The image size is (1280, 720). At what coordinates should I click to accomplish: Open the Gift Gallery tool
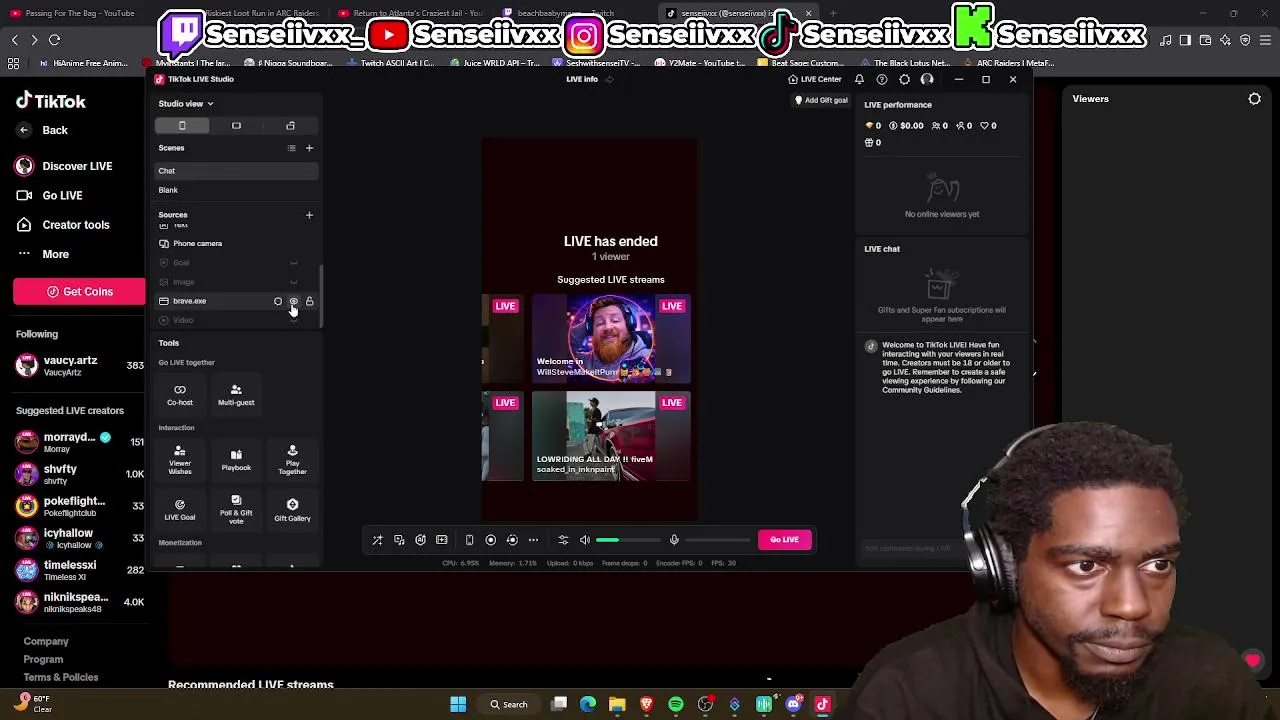tap(292, 510)
